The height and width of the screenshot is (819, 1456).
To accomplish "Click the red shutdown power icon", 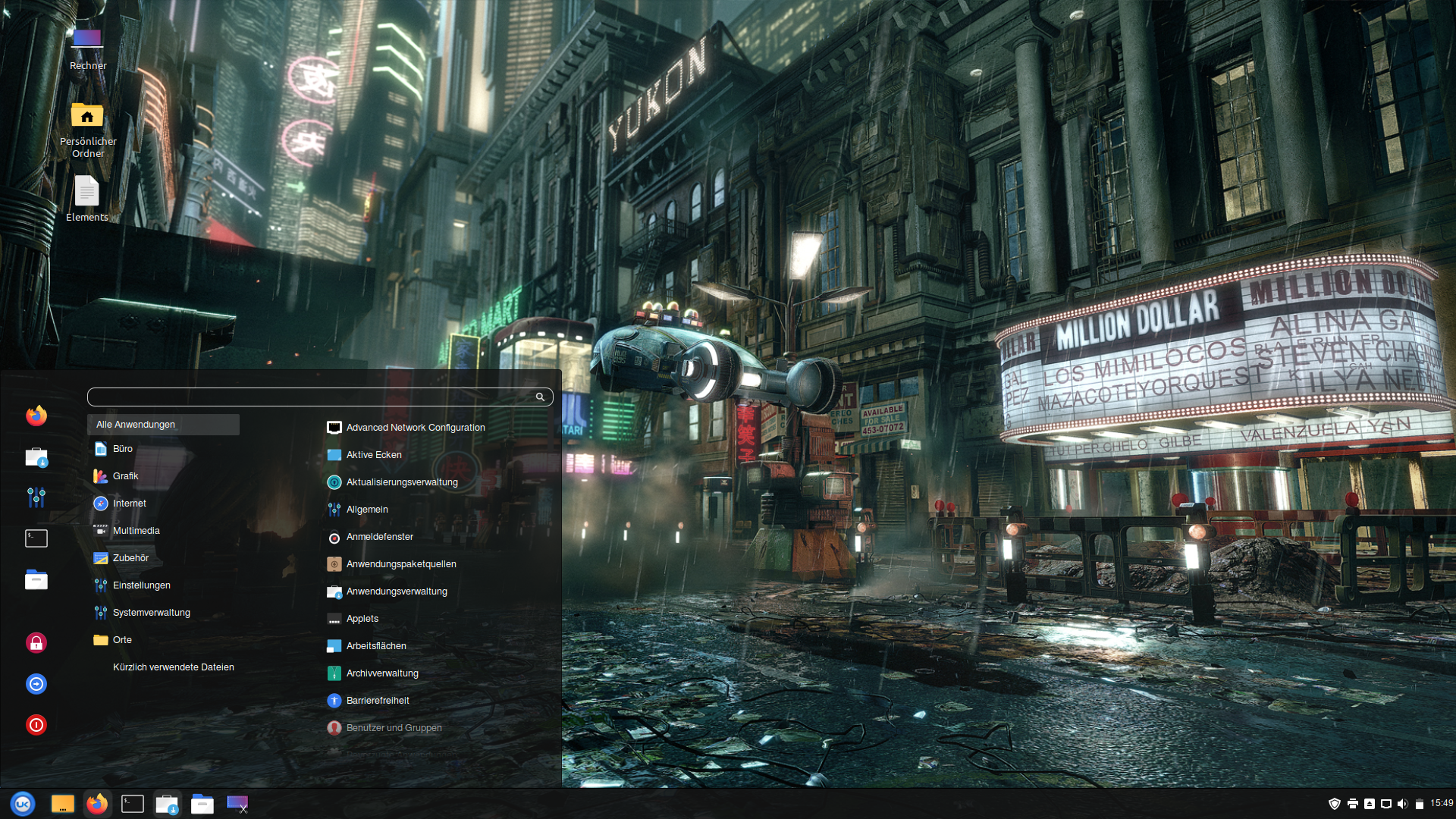I will tap(36, 725).
